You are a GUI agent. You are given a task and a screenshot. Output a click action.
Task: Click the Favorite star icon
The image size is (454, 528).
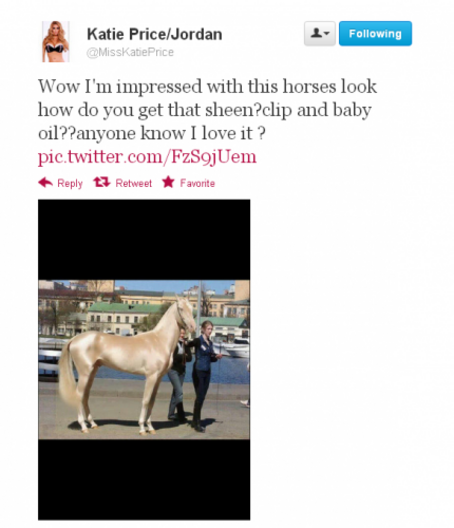pyautogui.click(x=168, y=182)
